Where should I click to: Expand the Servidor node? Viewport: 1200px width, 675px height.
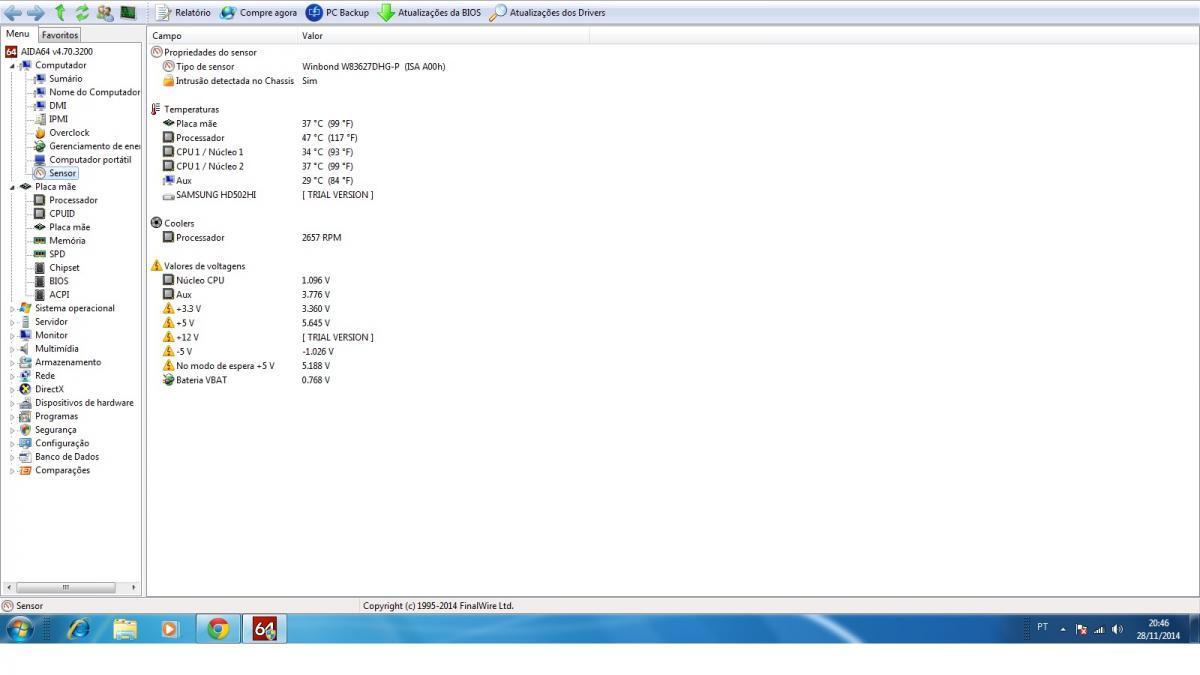point(14,322)
